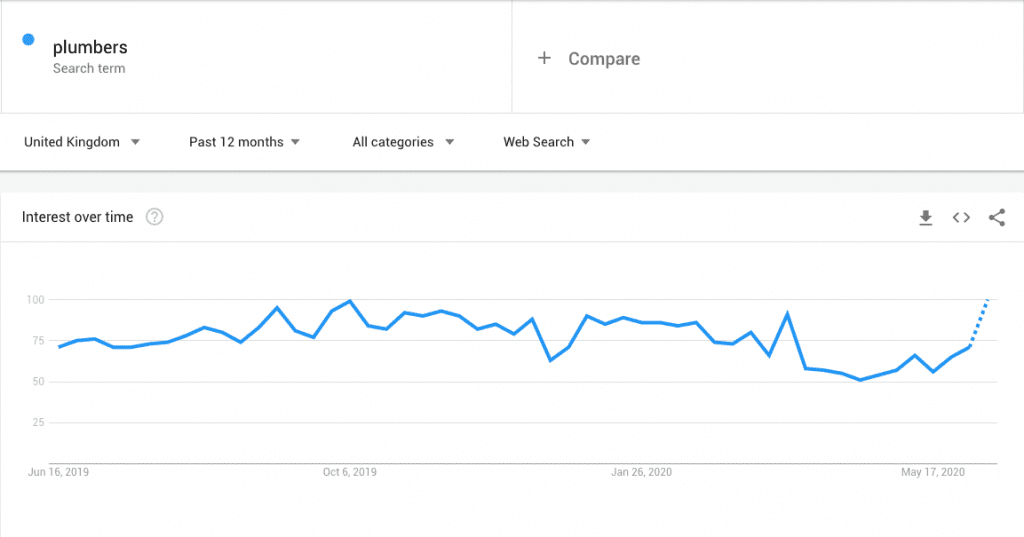This screenshot has width=1024, height=537.
Task: Share the Interest over time chart
Action: (x=996, y=217)
